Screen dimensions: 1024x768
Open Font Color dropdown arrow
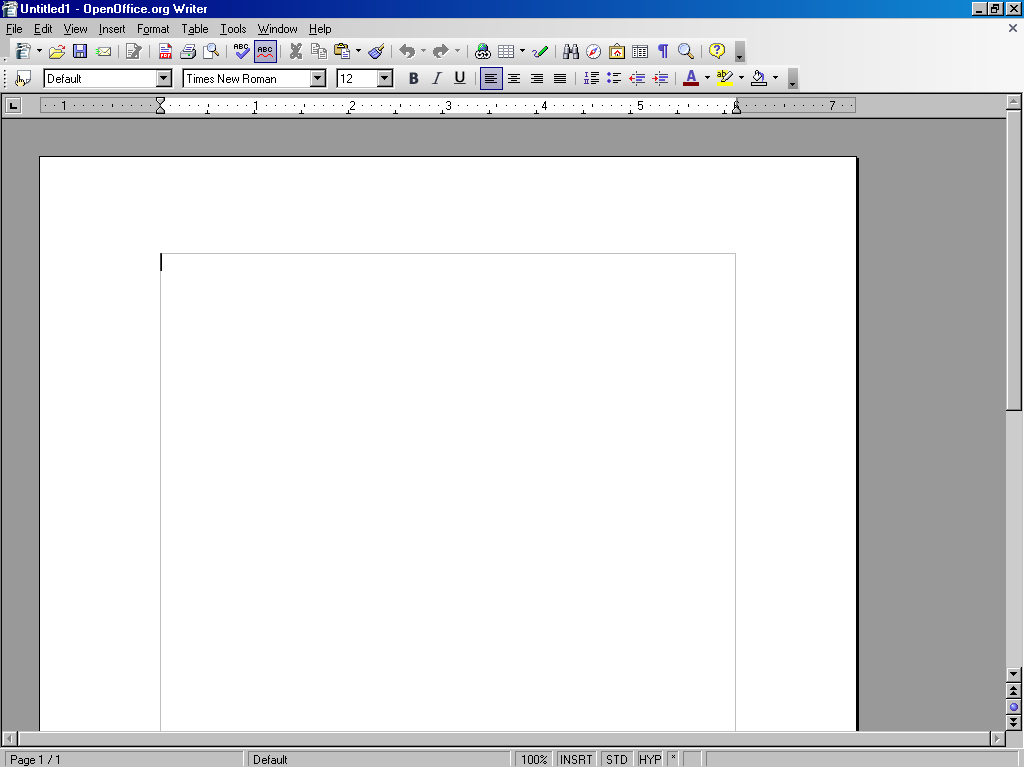coord(707,78)
